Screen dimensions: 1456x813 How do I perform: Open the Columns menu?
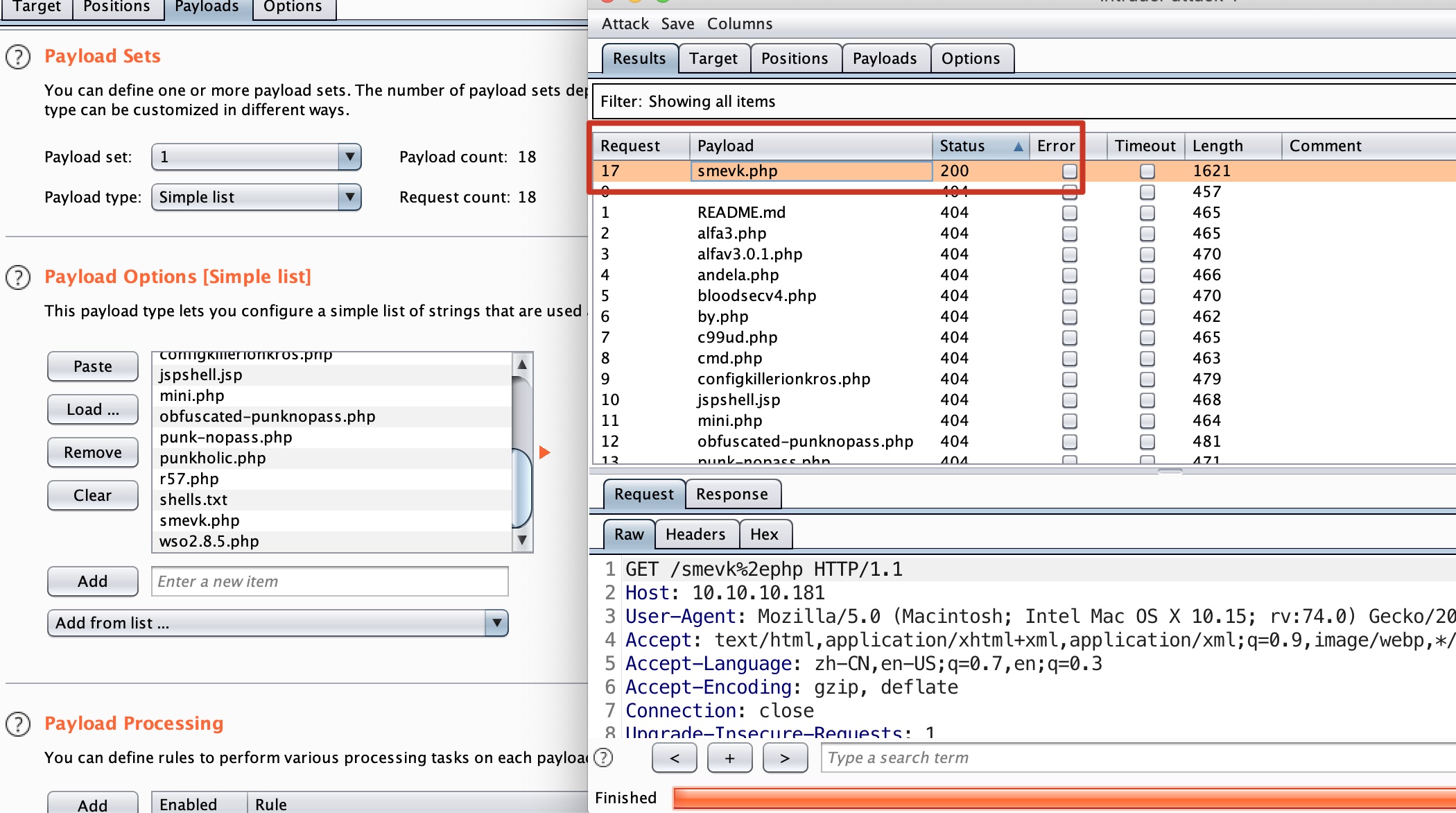739,24
